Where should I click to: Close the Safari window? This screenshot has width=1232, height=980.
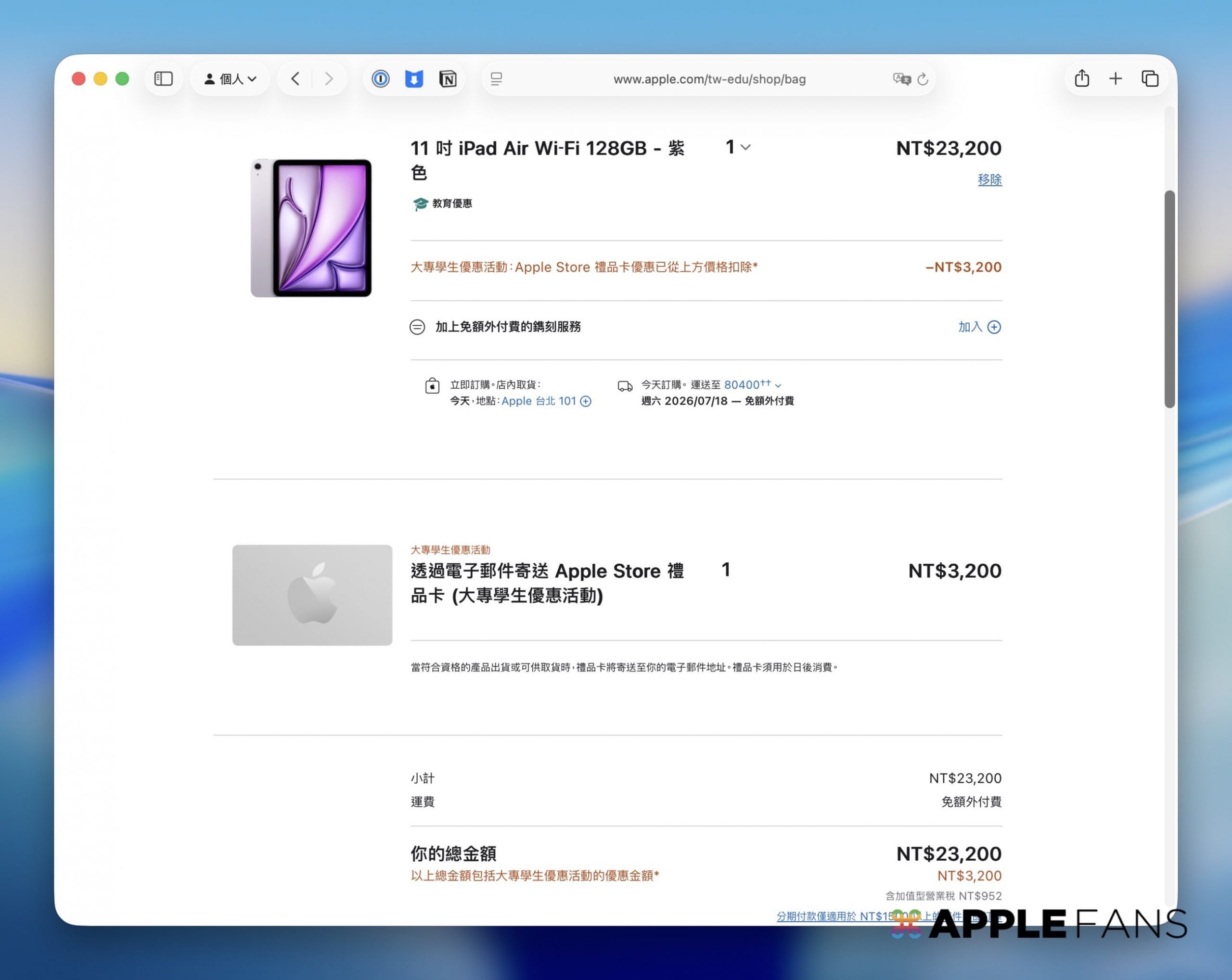tap(79, 79)
